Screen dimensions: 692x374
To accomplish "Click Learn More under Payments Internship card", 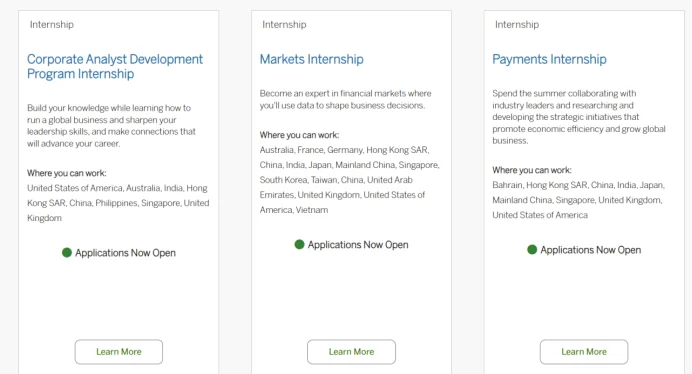I will 584,351.
